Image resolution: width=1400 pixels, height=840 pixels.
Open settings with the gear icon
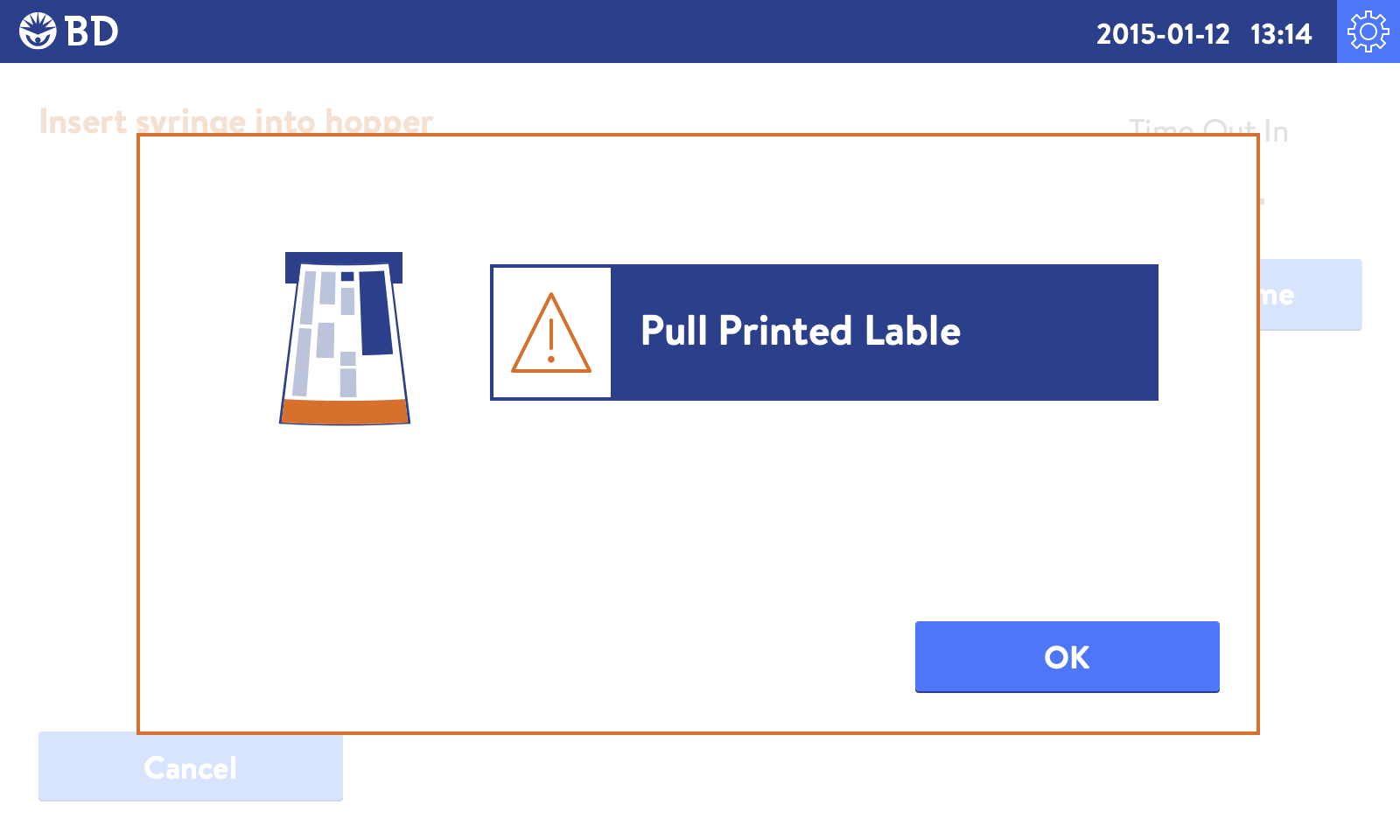(x=1368, y=31)
